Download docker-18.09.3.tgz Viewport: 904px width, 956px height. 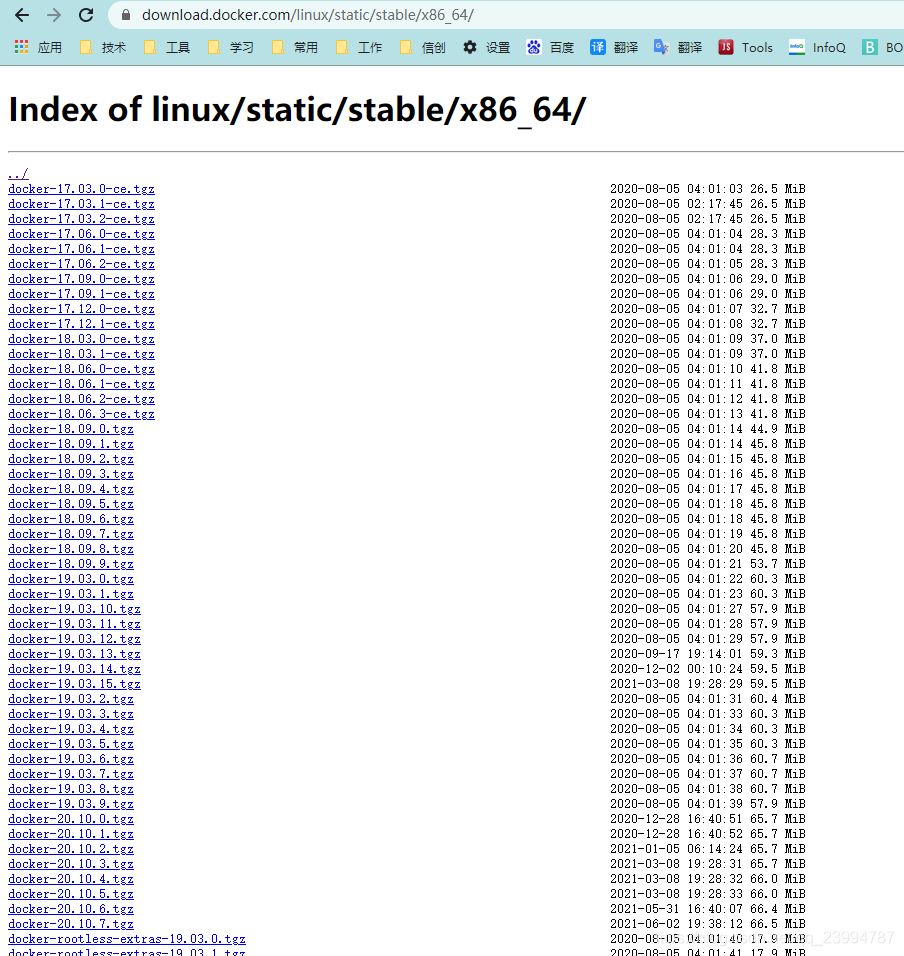71,474
